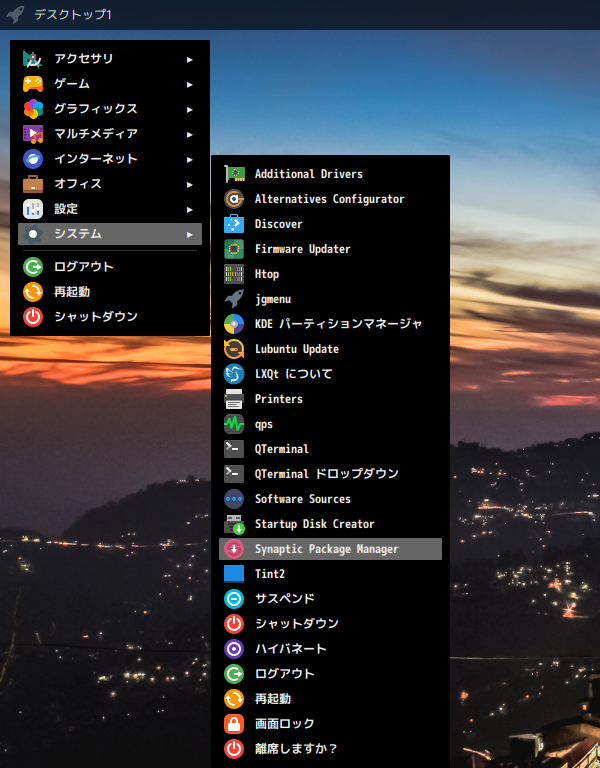Open Printers via printer icon

tap(234, 399)
